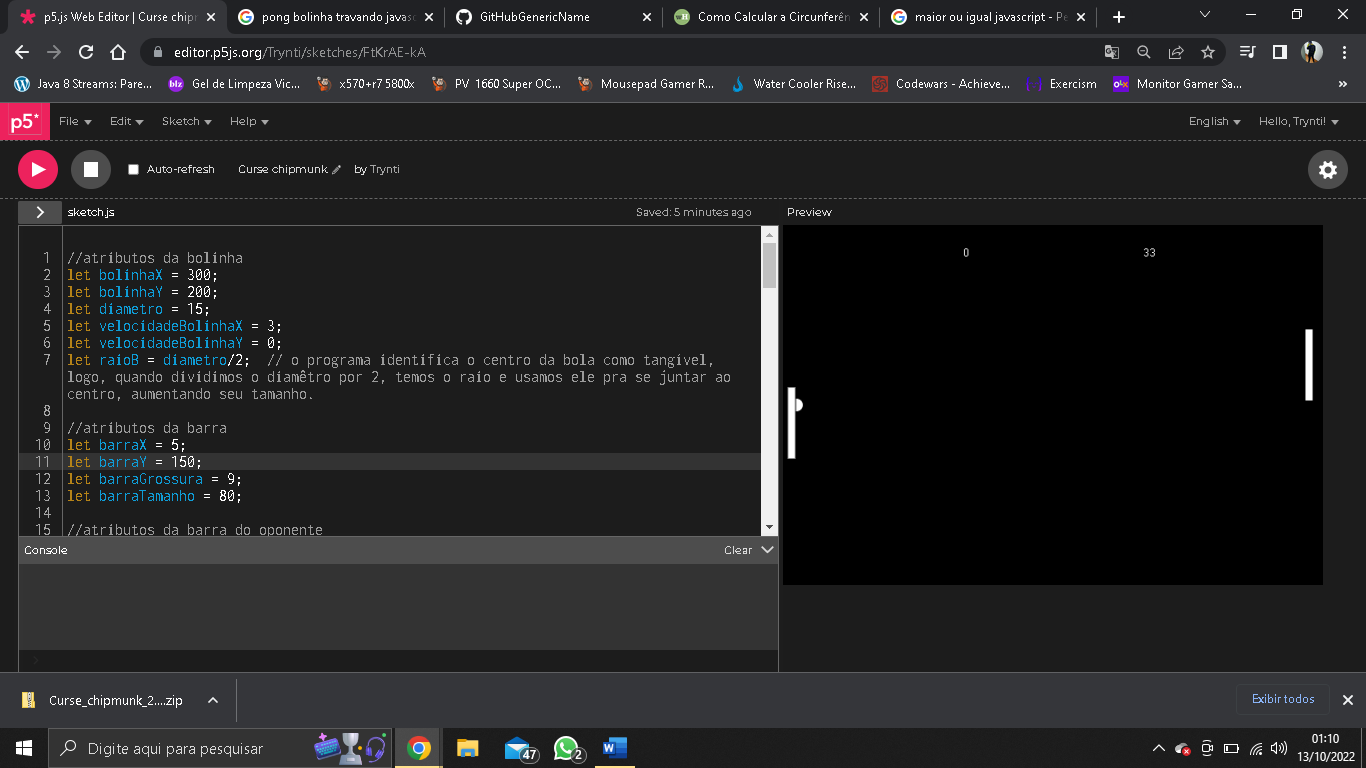Image resolution: width=1366 pixels, height=768 pixels.
Task: Open the Curse_chipmunk zip download
Action: [x=104, y=701]
